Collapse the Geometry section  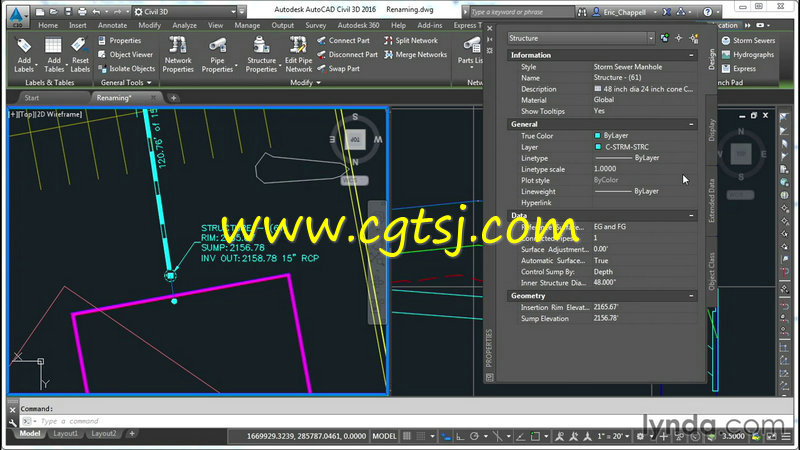pos(691,296)
